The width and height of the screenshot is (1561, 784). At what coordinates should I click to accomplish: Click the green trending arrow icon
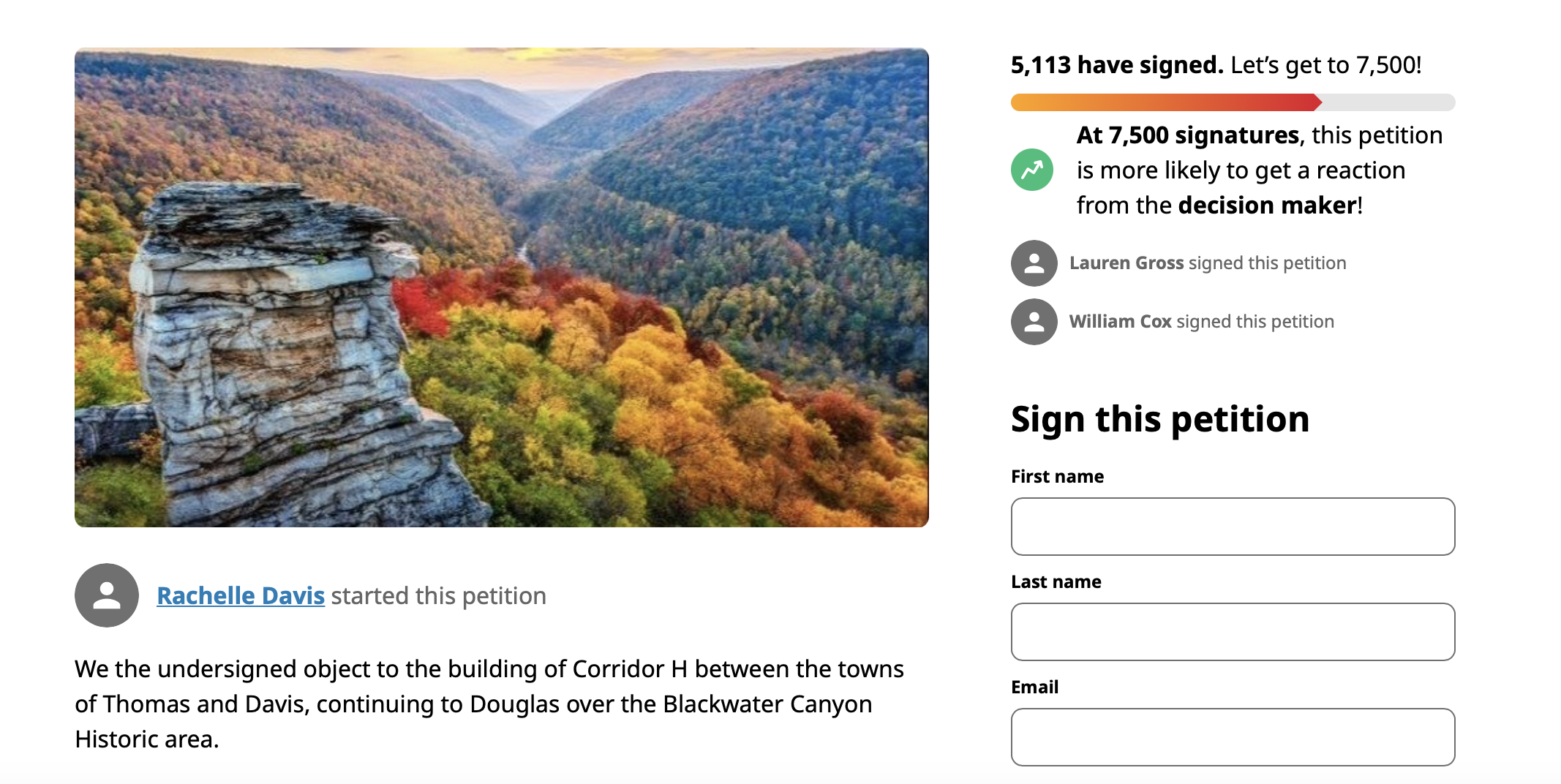(x=1032, y=170)
